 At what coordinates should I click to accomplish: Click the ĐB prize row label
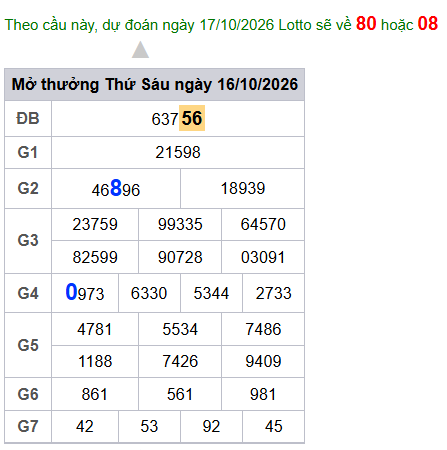click(28, 118)
